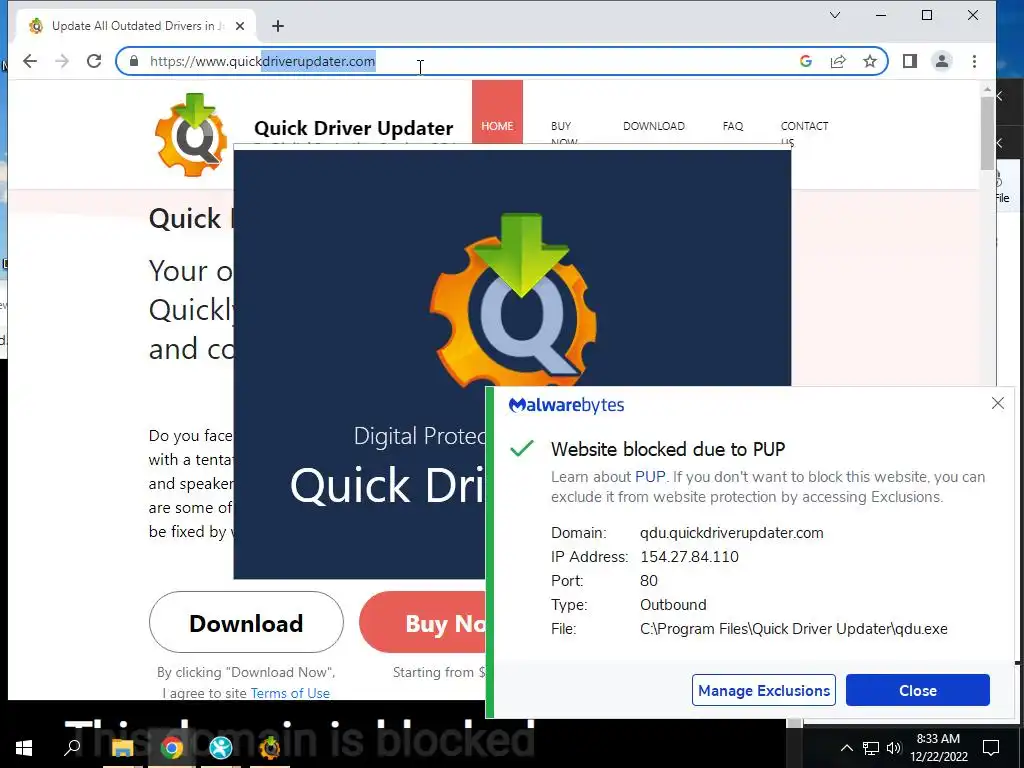This screenshot has width=1024, height=768.
Task: Click the large Q gear splash image
Action: (x=513, y=302)
